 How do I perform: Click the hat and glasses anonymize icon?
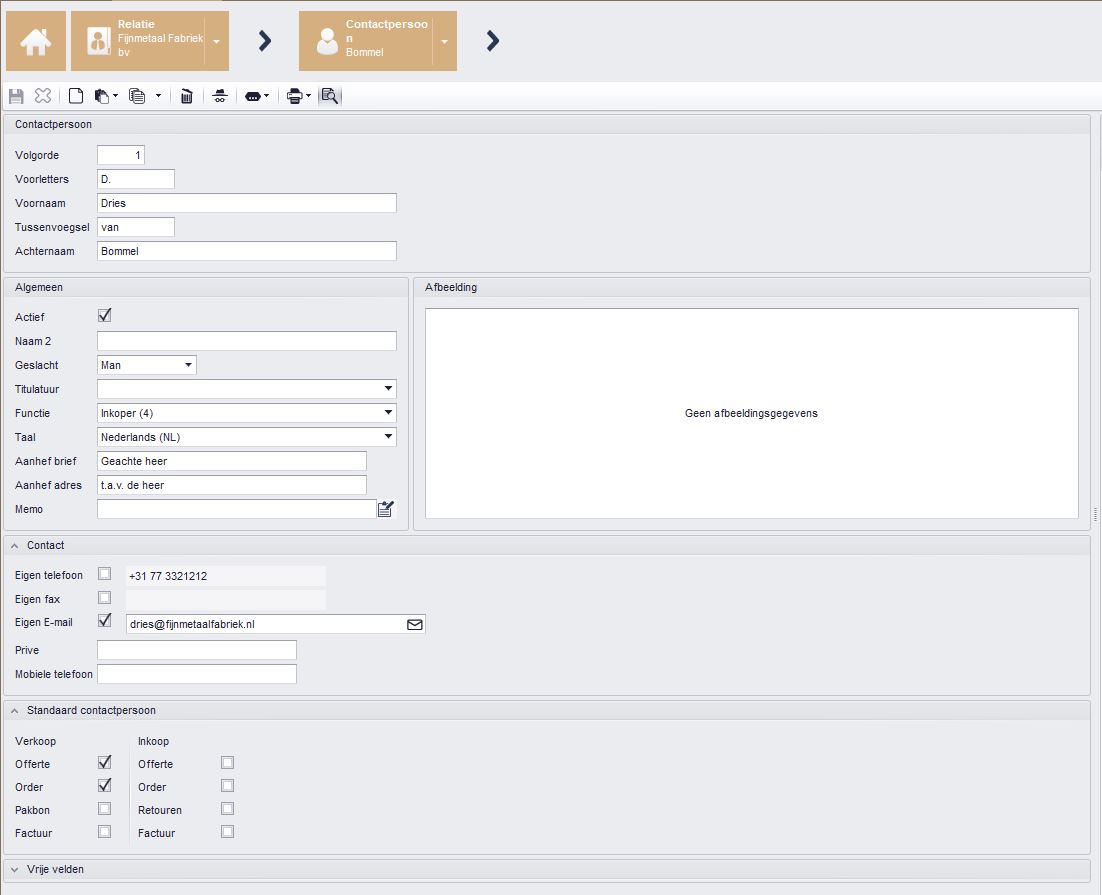click(220, 96)
